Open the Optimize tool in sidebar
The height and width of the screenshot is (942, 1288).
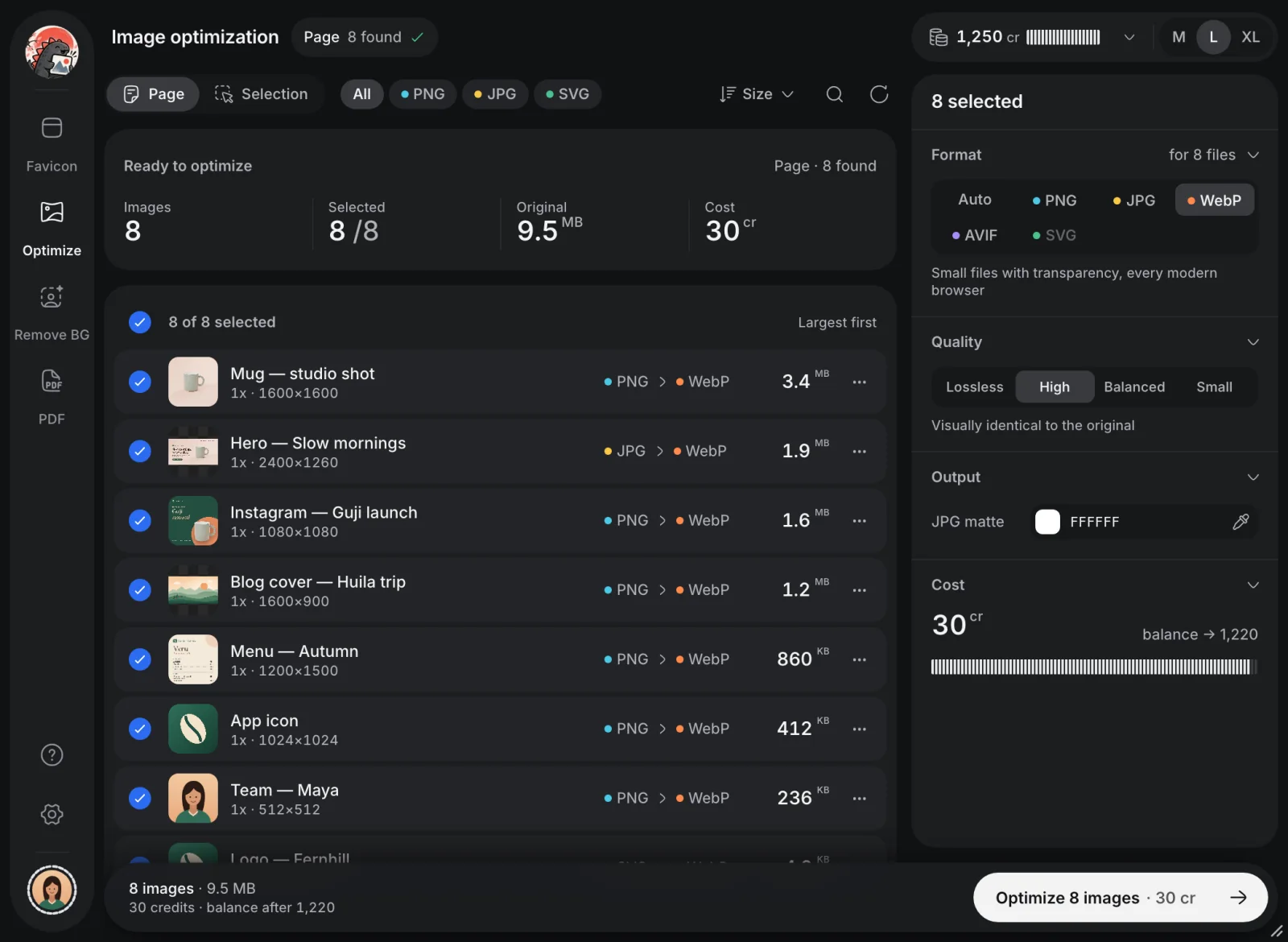click(x=52, y=229)
